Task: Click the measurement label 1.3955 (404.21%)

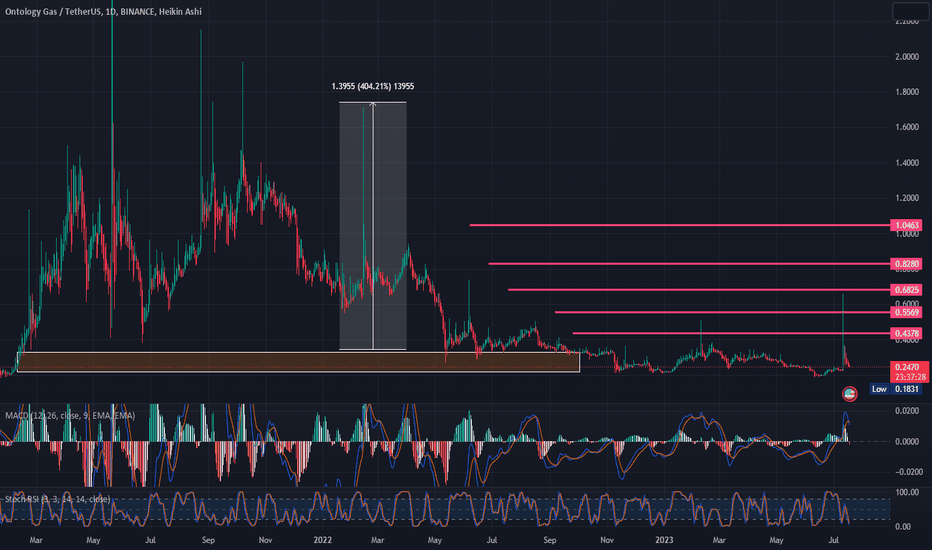Action: [373, 86]
